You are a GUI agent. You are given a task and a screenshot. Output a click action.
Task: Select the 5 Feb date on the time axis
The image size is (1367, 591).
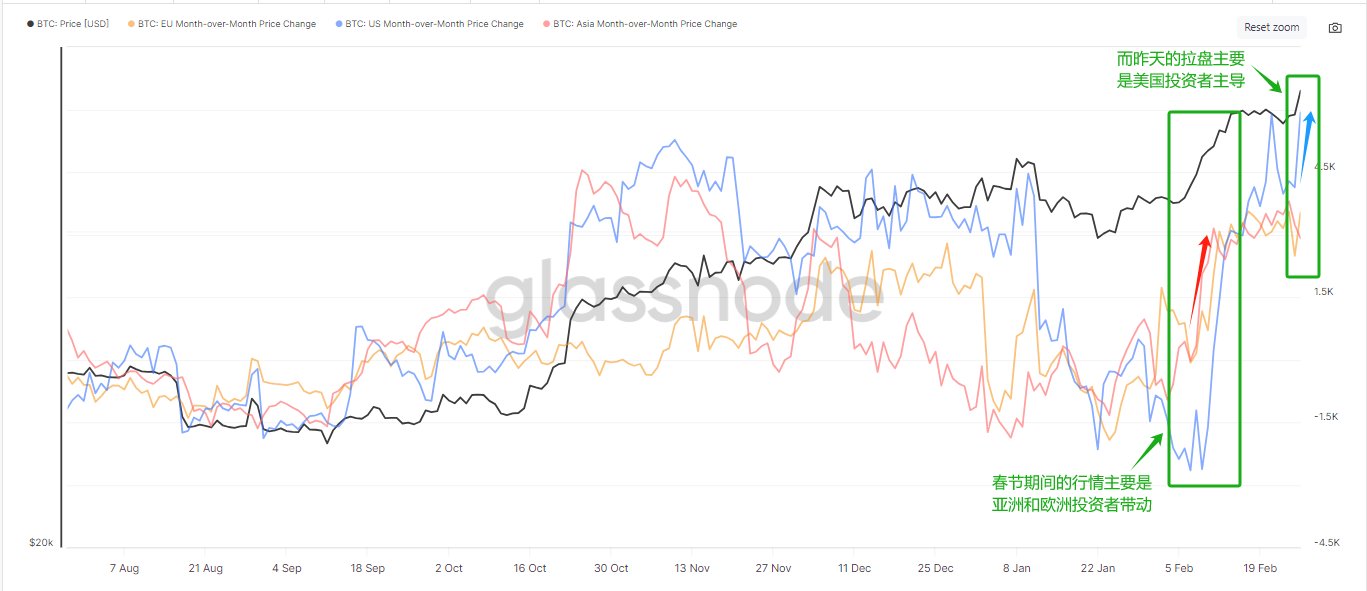click(1178, 568)
